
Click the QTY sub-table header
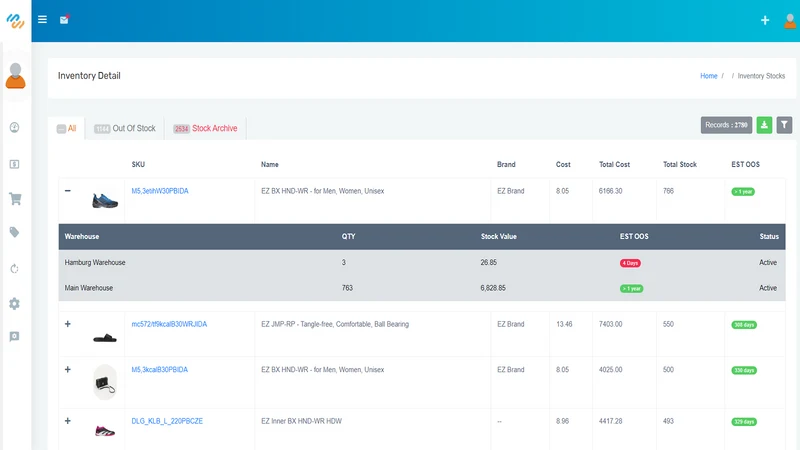(348, 236)
